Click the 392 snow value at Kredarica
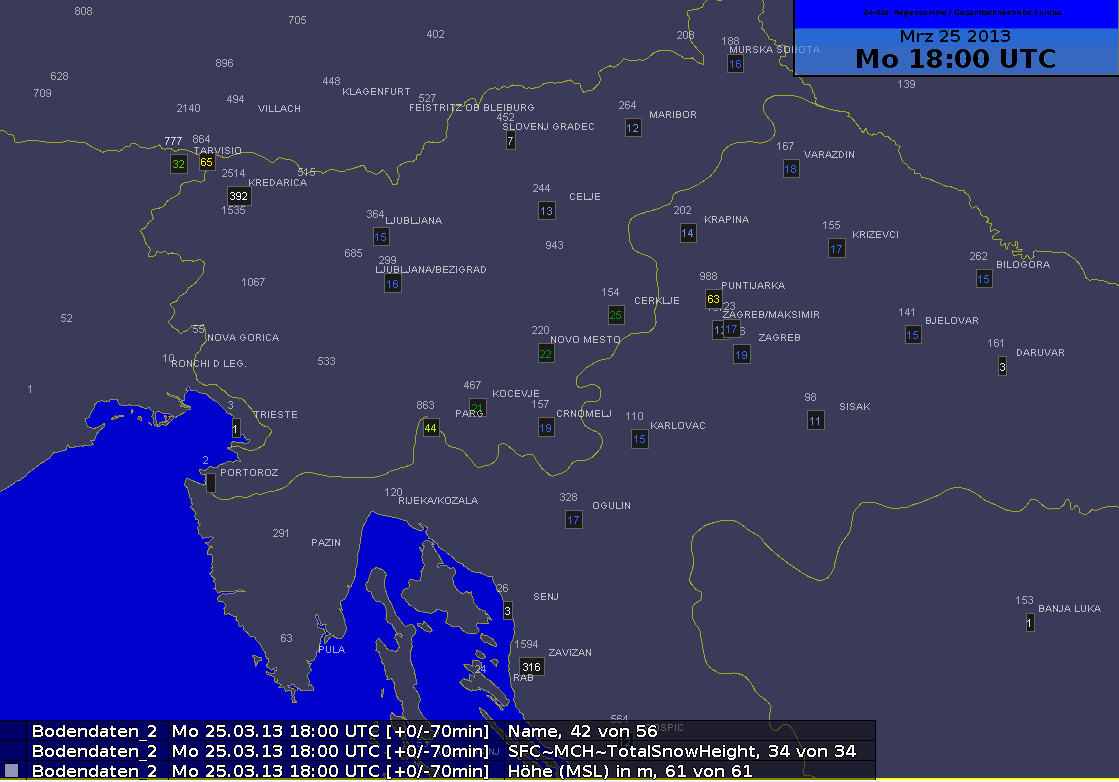This screenshot has width=1119, height=782. click(238, 196)
